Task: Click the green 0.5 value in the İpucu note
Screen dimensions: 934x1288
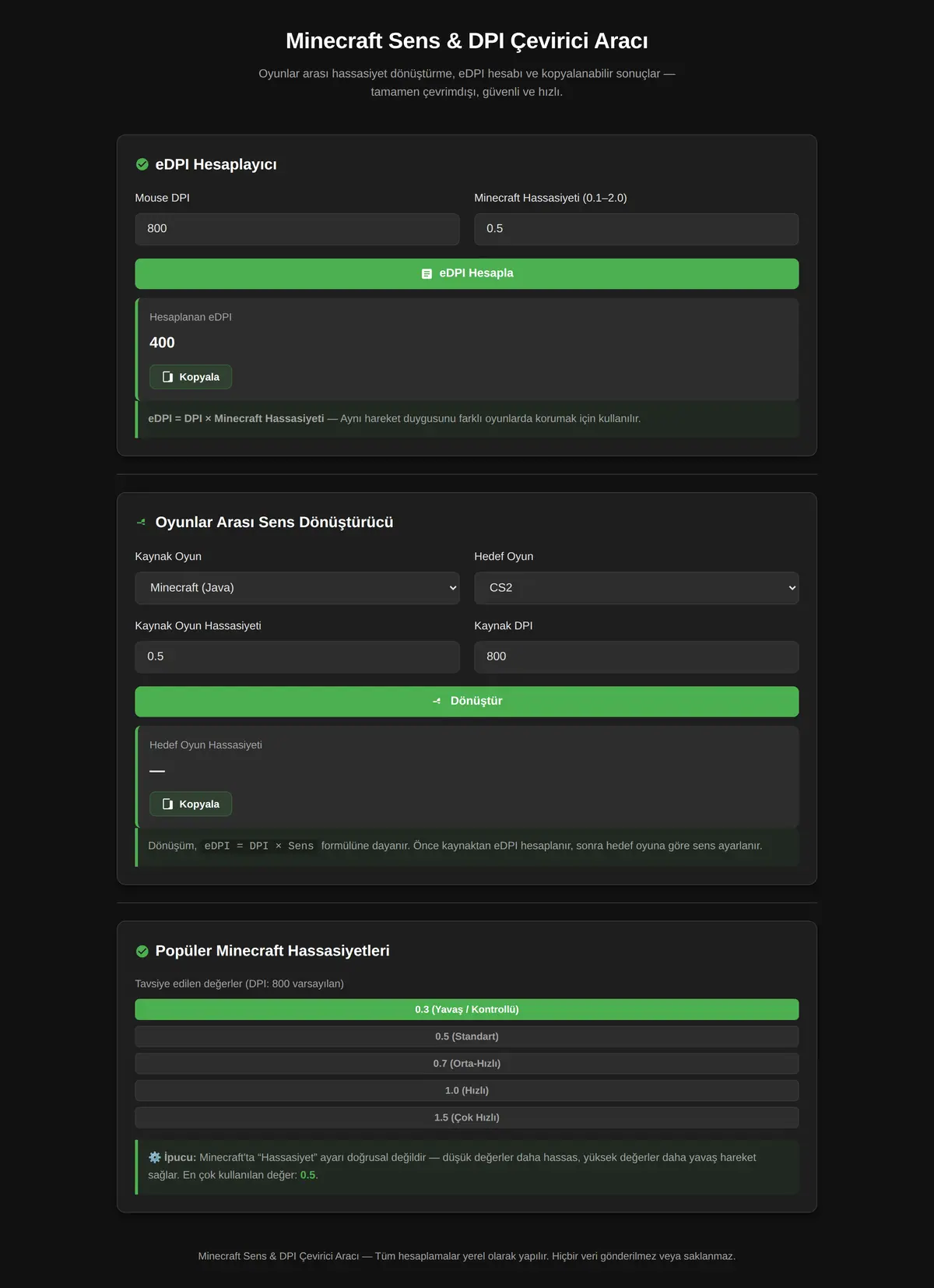Action: click(308, 1175)
